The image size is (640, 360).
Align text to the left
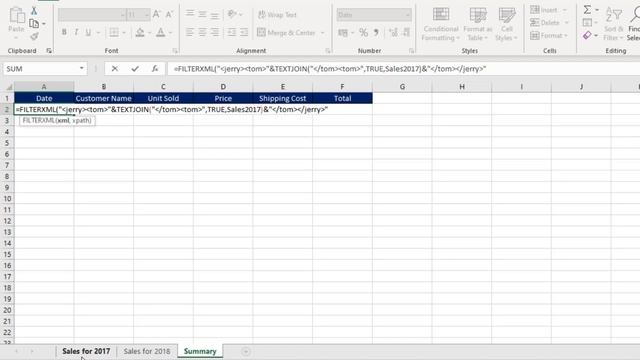[190, 32]
